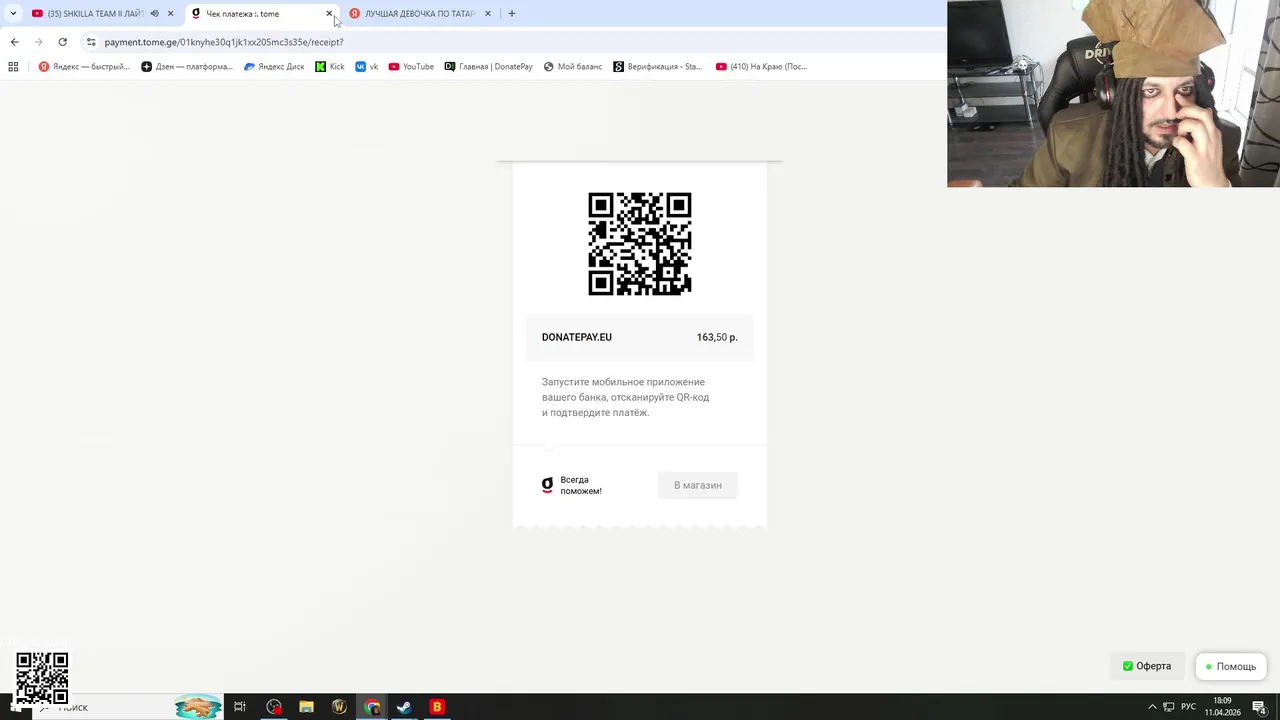Open the Мой баланс bookmark
Viewport: 1280px width, 720px height.
pos(573,67)
